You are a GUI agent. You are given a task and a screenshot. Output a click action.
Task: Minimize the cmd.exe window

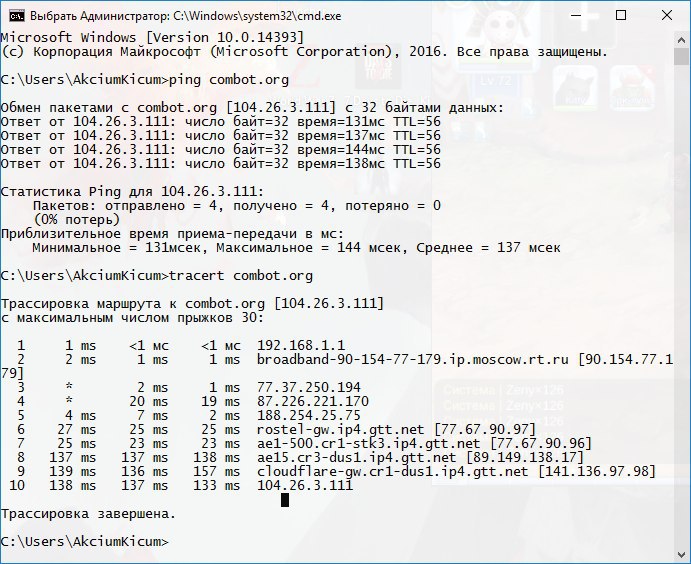(x=576, y=16)
